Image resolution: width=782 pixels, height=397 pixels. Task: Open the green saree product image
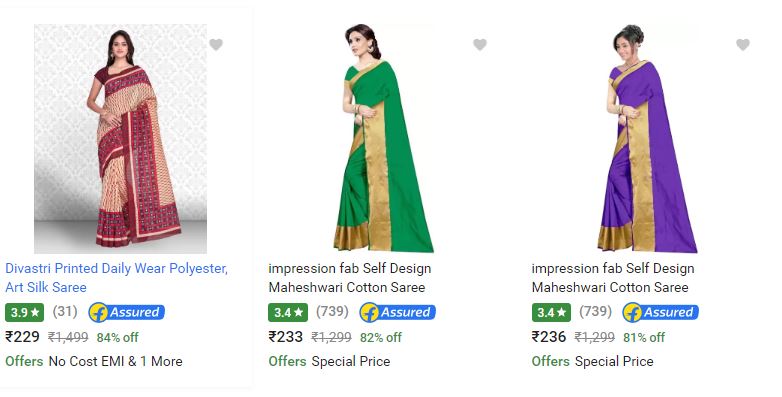pos(383,139)
